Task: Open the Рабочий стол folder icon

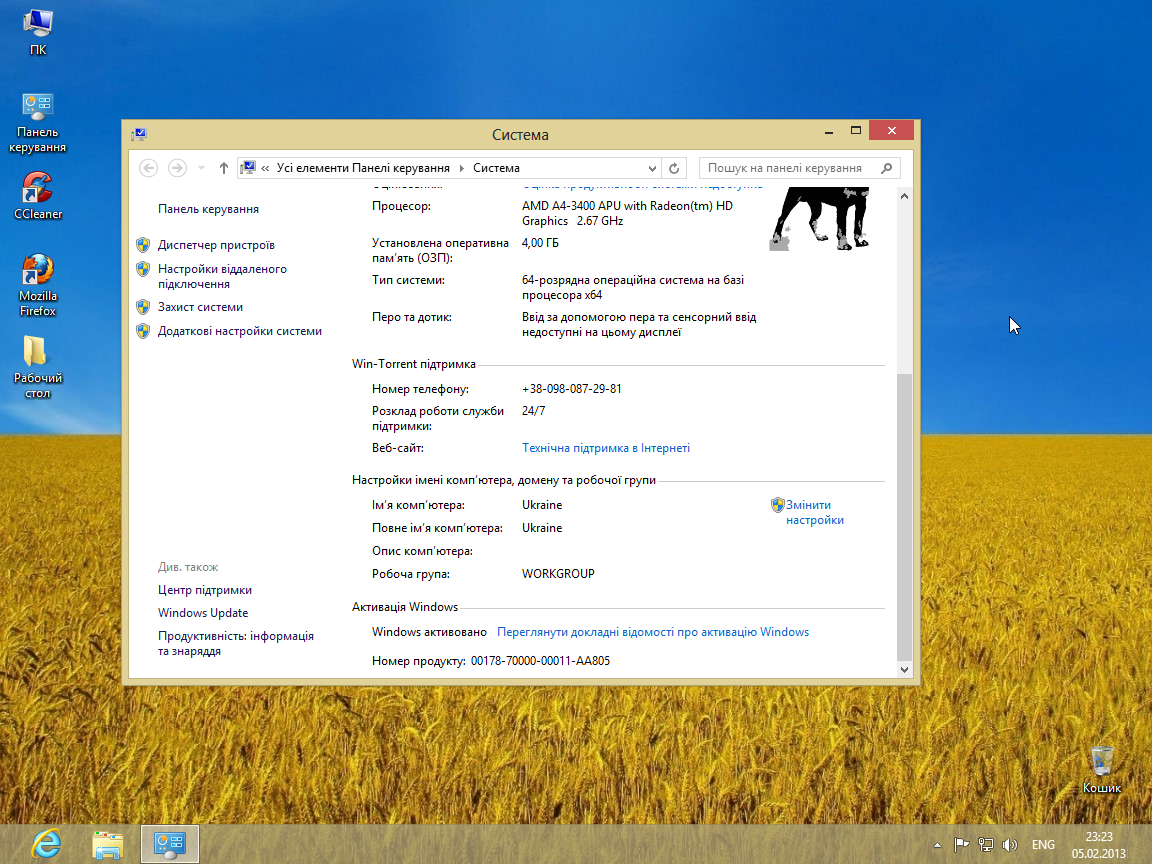Action: coord(37,367)
